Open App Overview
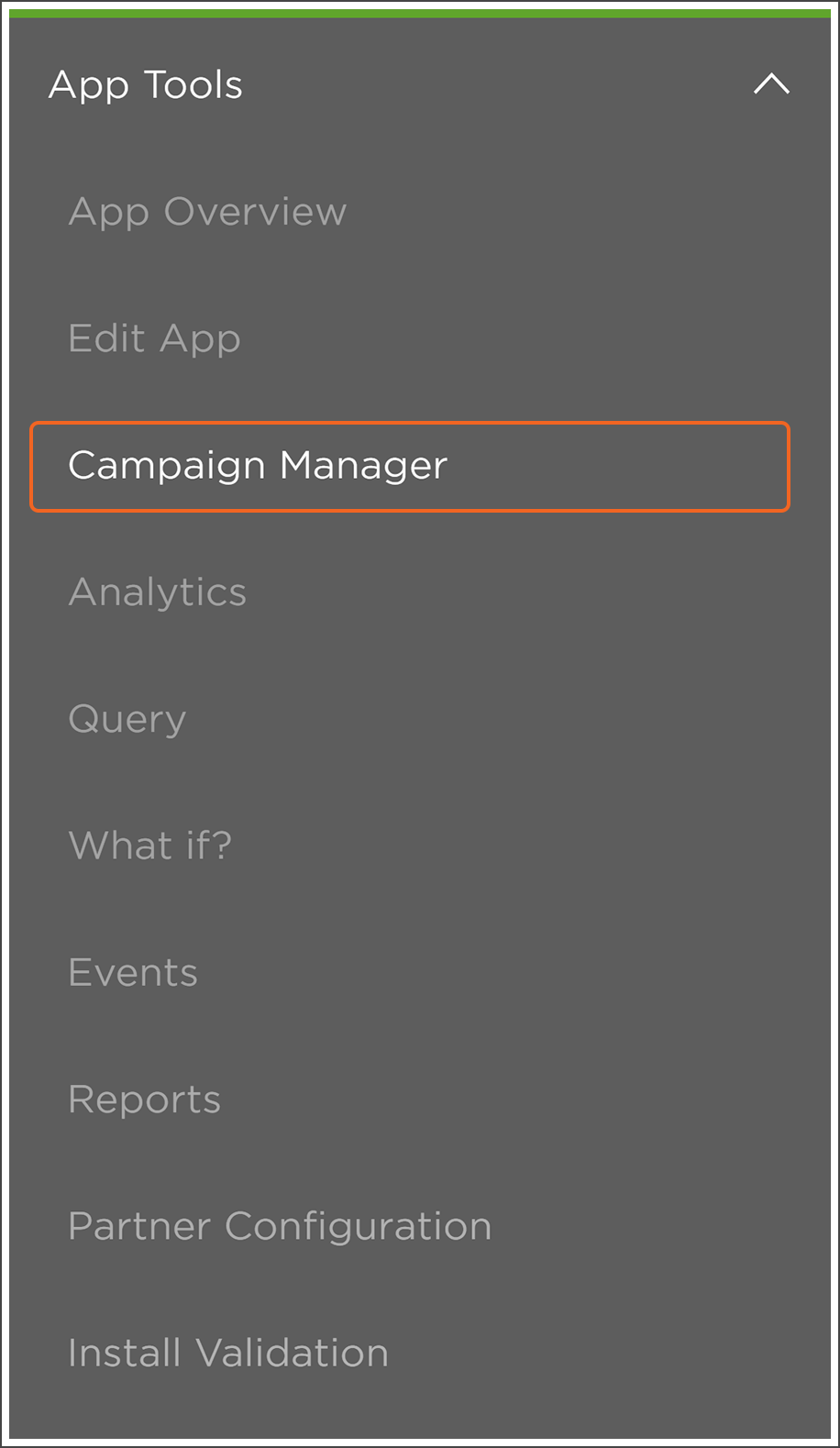Screen dimensions: 840x1448 click(x=207, y=212)
